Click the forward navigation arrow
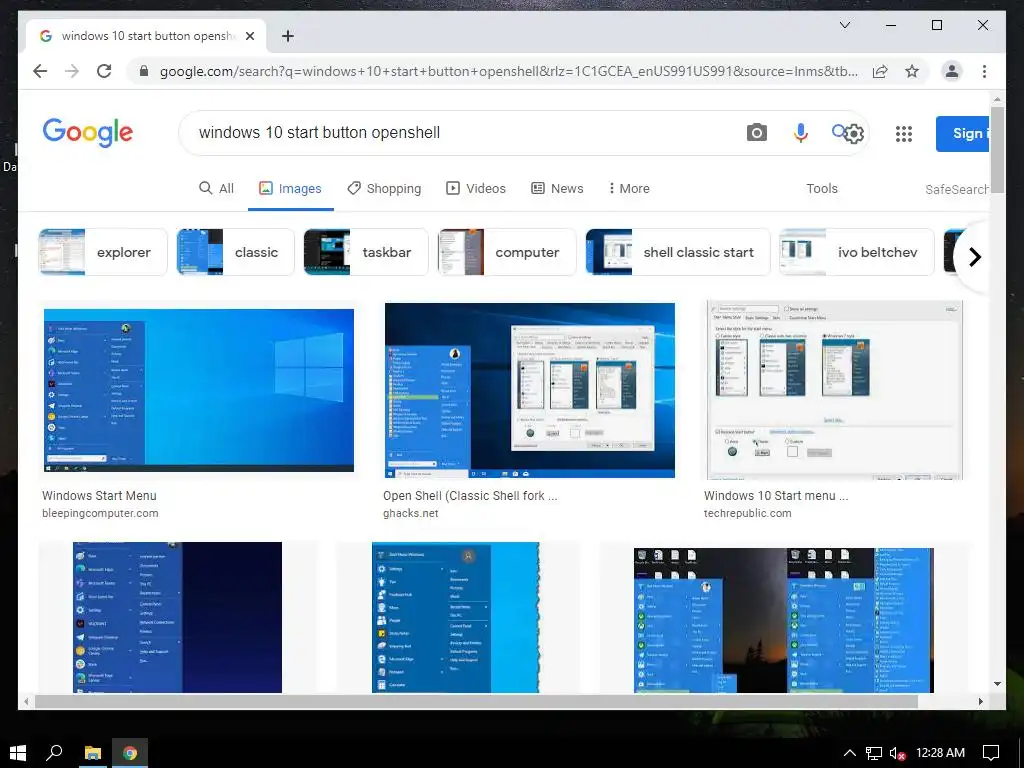The width and height of the screenshot is (1024, 768). (x=72, y=71)
